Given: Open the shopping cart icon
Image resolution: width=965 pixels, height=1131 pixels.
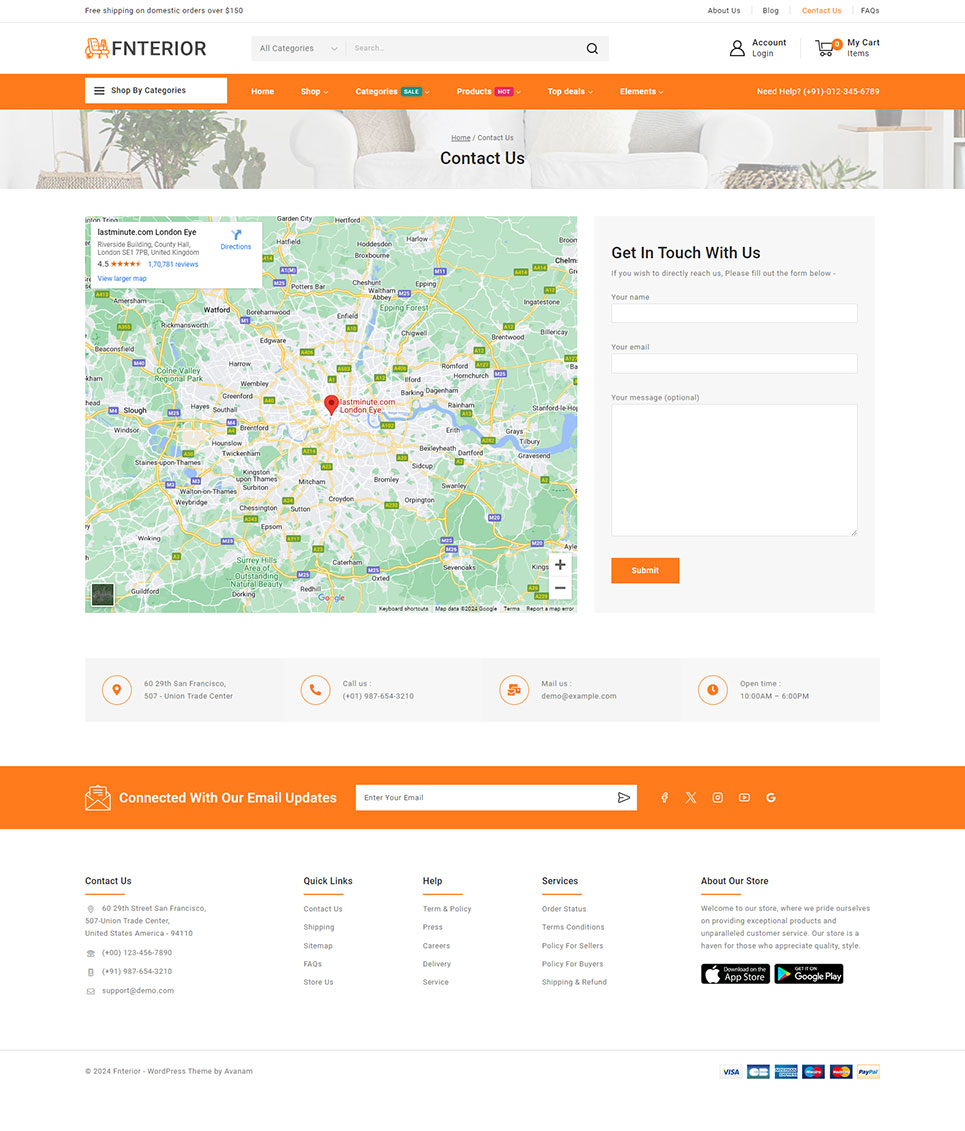Looking at the screenshot, I should click(825, 48).
